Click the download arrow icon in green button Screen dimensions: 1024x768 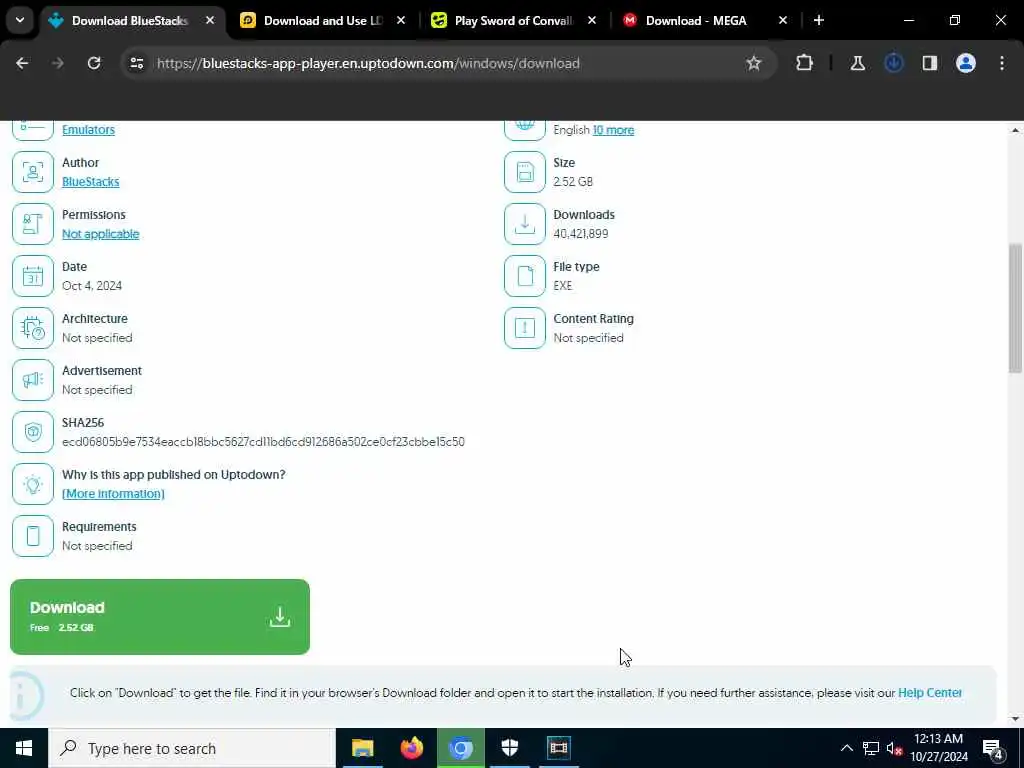tap(280, 616)
